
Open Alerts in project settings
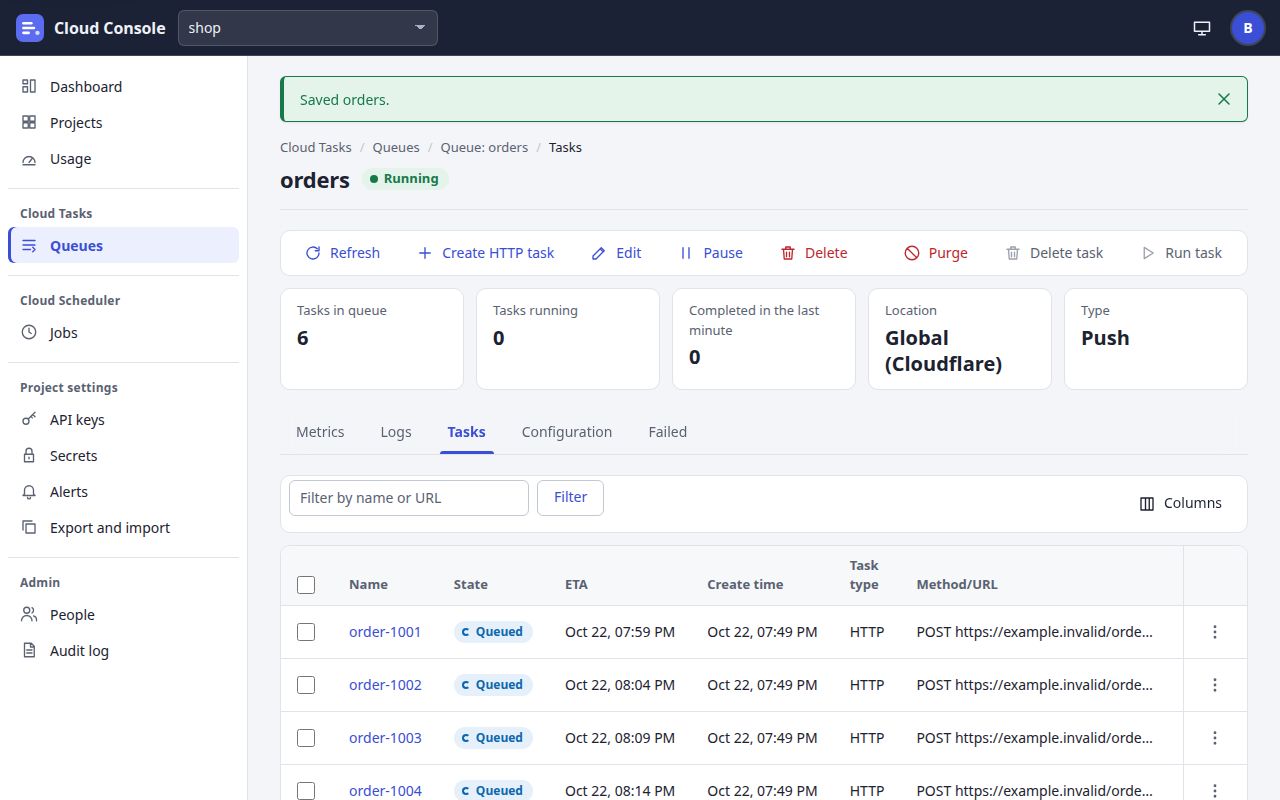[123, 492]
